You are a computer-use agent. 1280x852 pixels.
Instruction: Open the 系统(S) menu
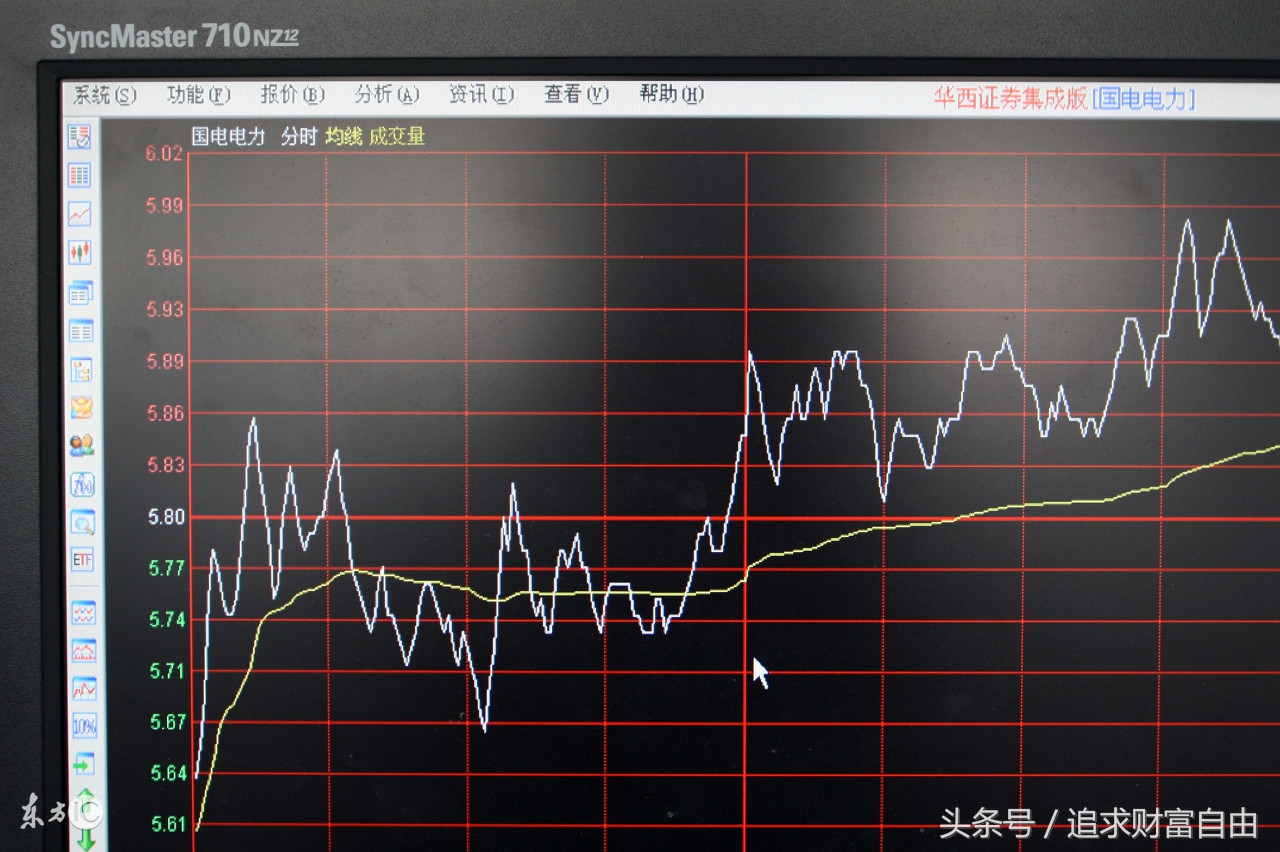(x=105, y=95)
